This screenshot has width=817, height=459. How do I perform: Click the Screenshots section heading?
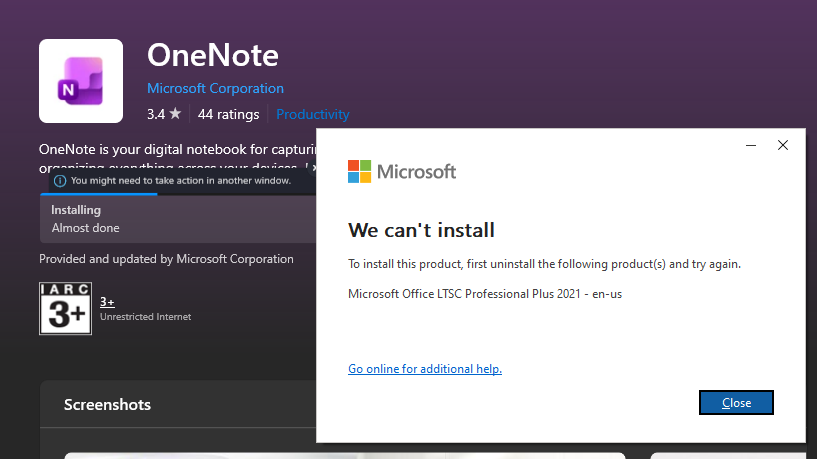point(107,405)
